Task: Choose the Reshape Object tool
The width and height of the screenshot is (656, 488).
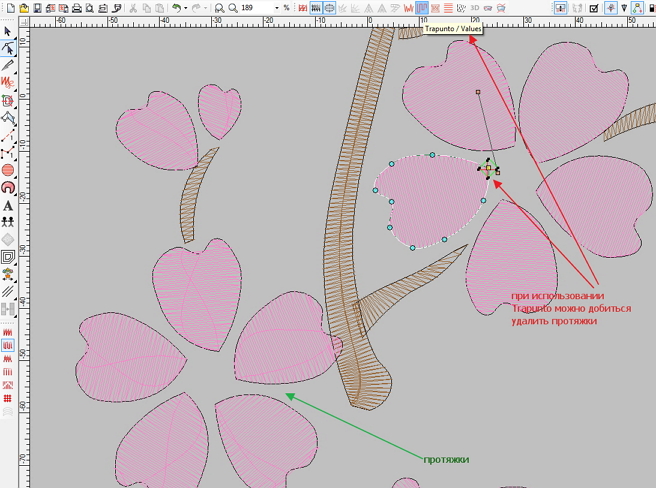Action: 8,48
